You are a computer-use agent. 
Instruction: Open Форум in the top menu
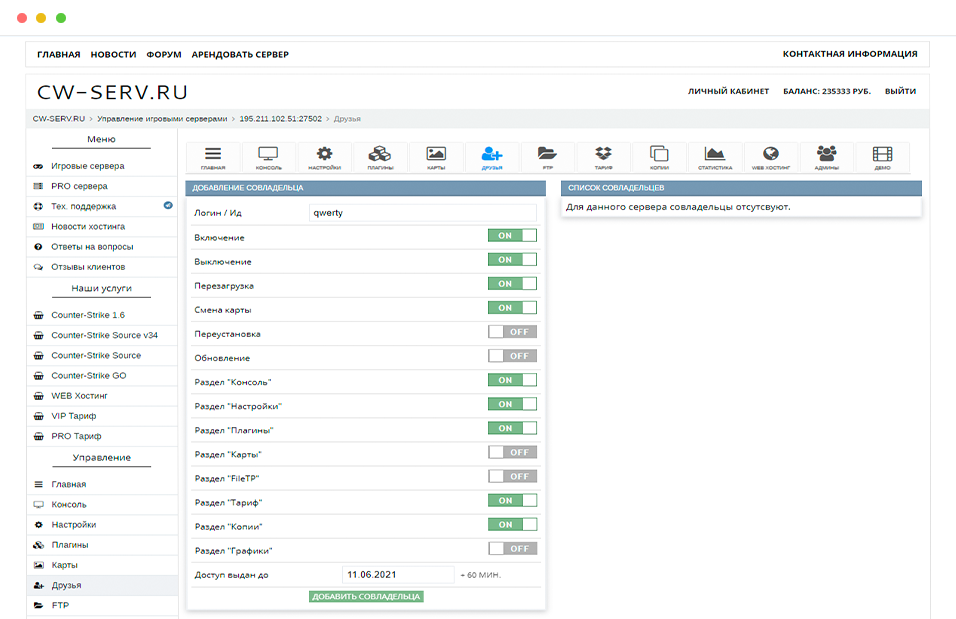pyautogui.click(x=164, y=55)
